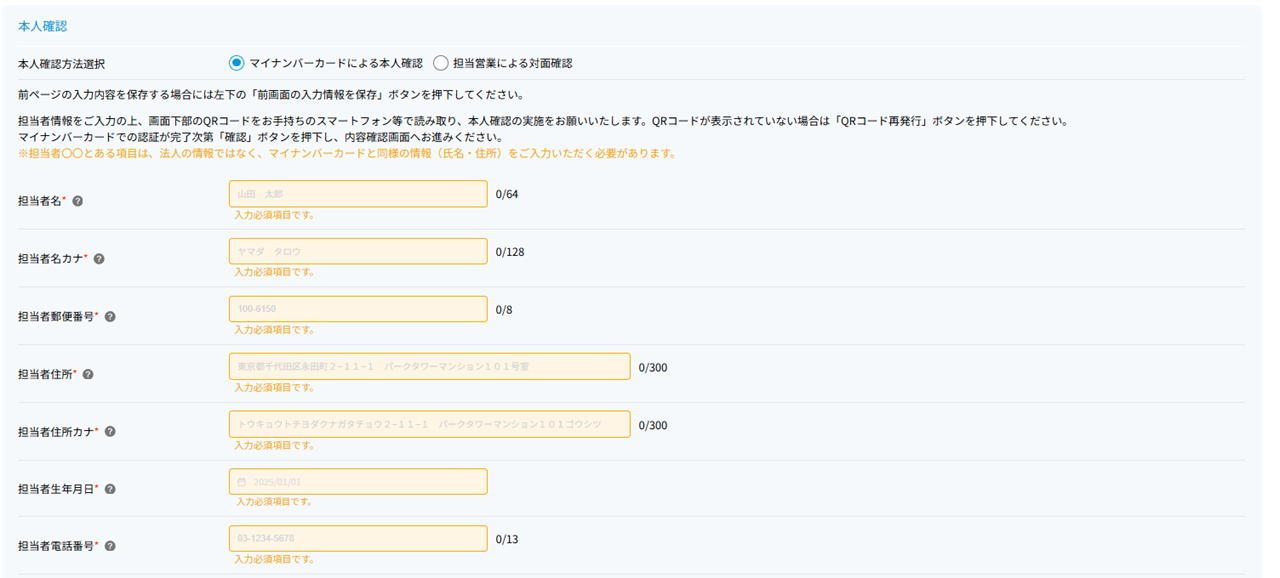This screenshot has width=1280, height=578.
Task: Click the help icon beside 担当者住所カナ
Action: (110, 432)
